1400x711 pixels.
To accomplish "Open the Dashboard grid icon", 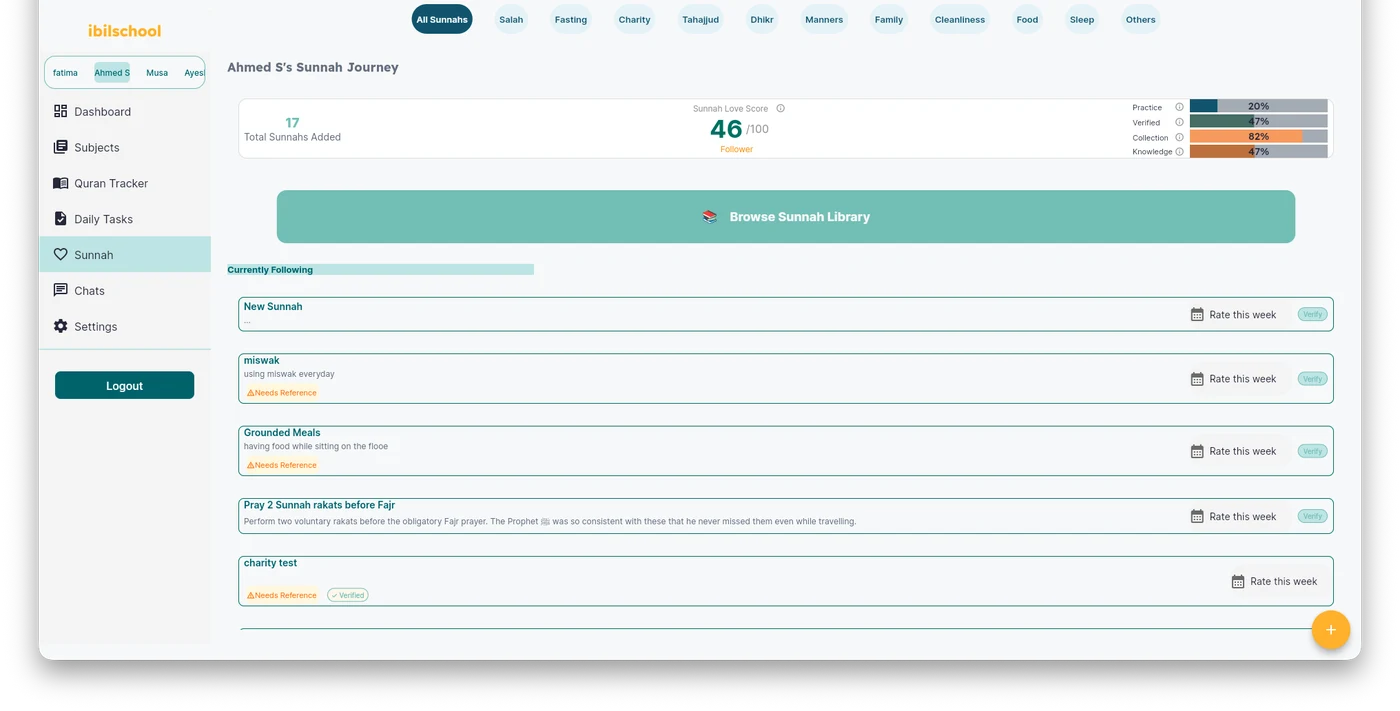I will click(x=61, y=111).
